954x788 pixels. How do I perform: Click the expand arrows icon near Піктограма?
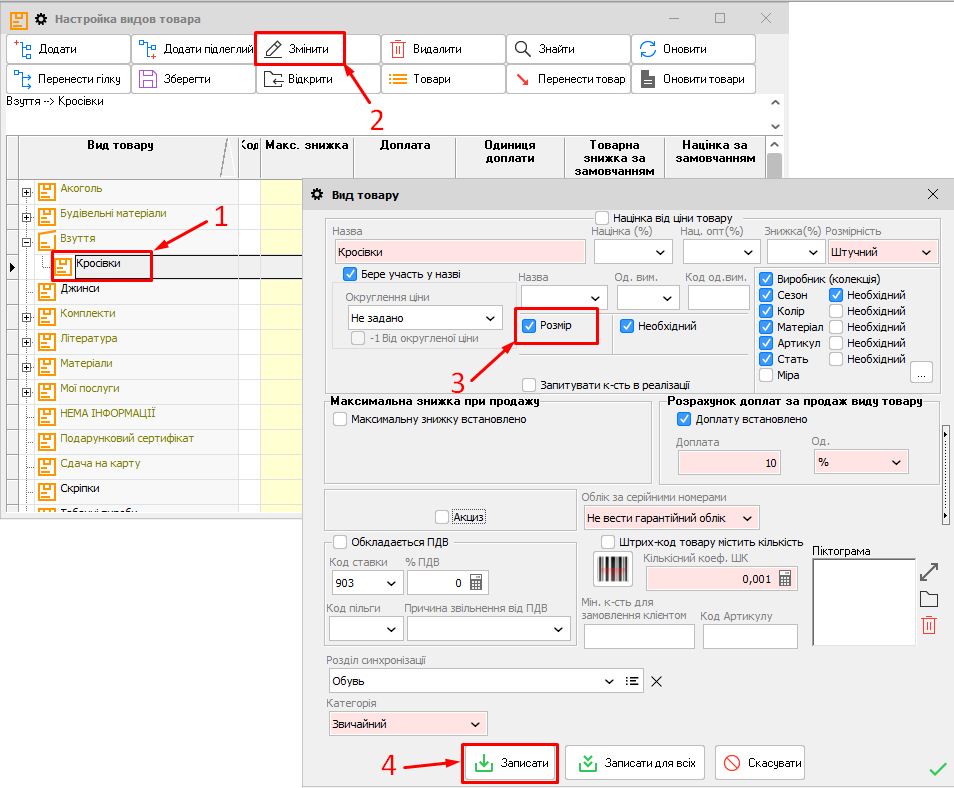929,572
